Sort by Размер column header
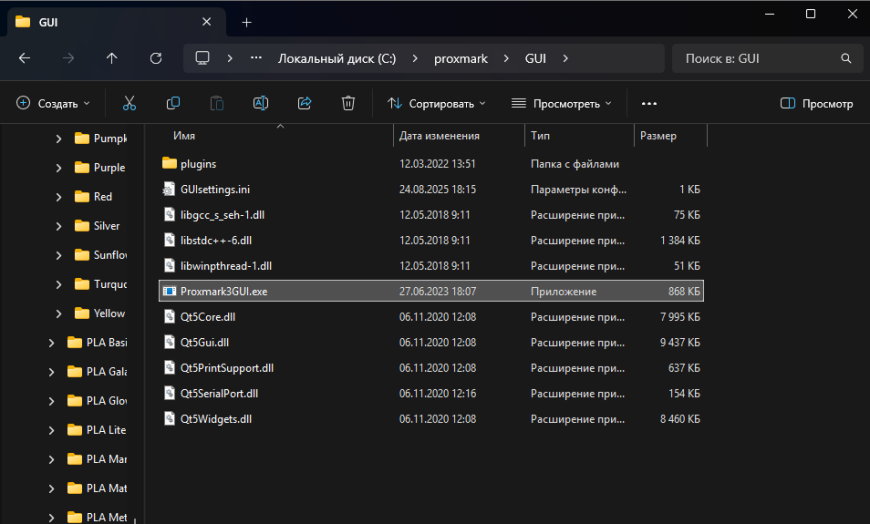This screenshot has width=870, height=524. (x=658, y=135)
